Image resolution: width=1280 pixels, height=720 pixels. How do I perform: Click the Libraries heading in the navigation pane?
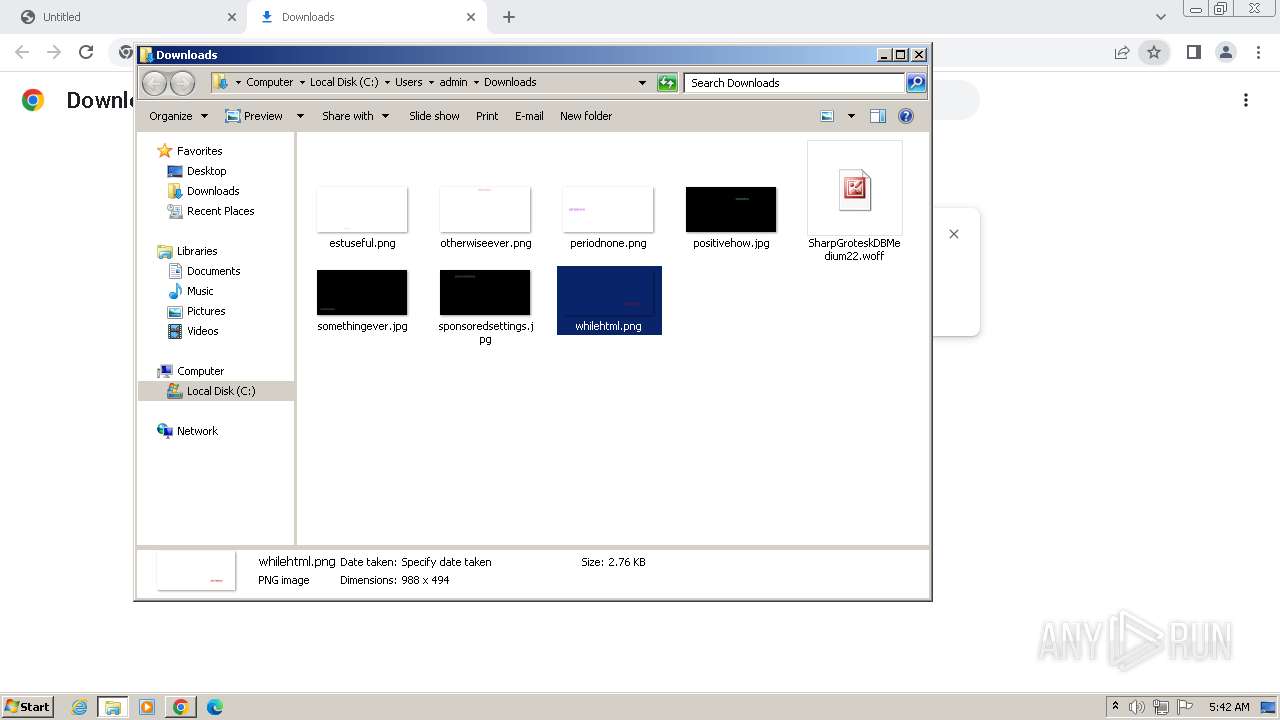point(197,251)
